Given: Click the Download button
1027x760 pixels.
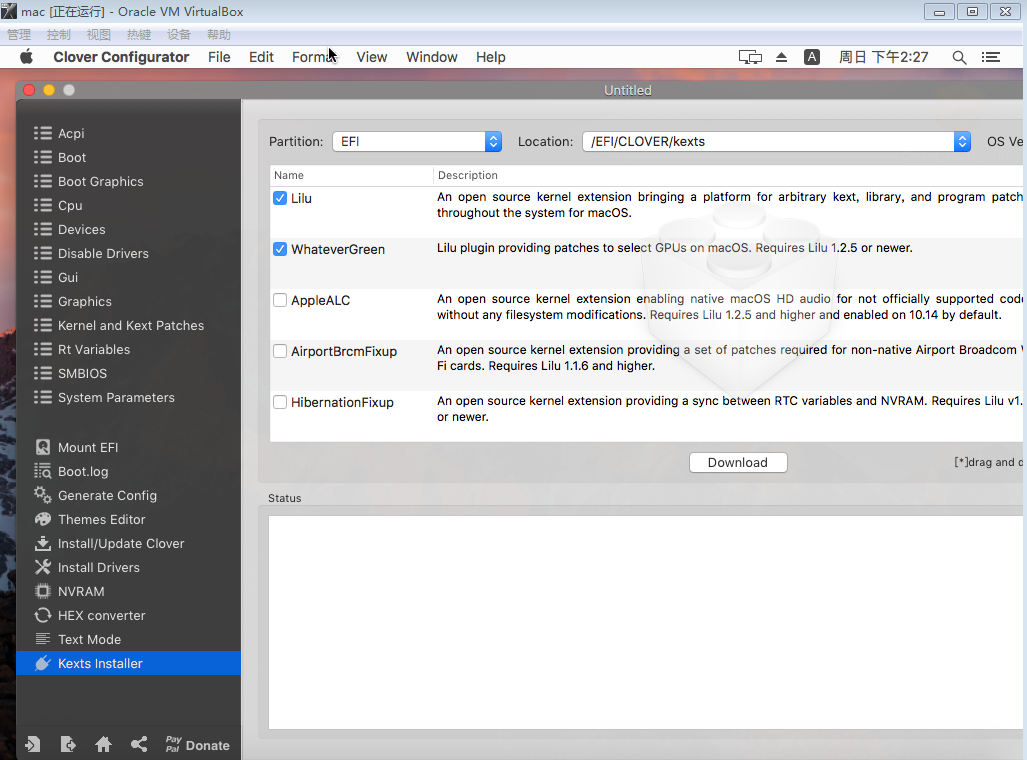Looking at the screenshot, I should [x=738, y=463].
